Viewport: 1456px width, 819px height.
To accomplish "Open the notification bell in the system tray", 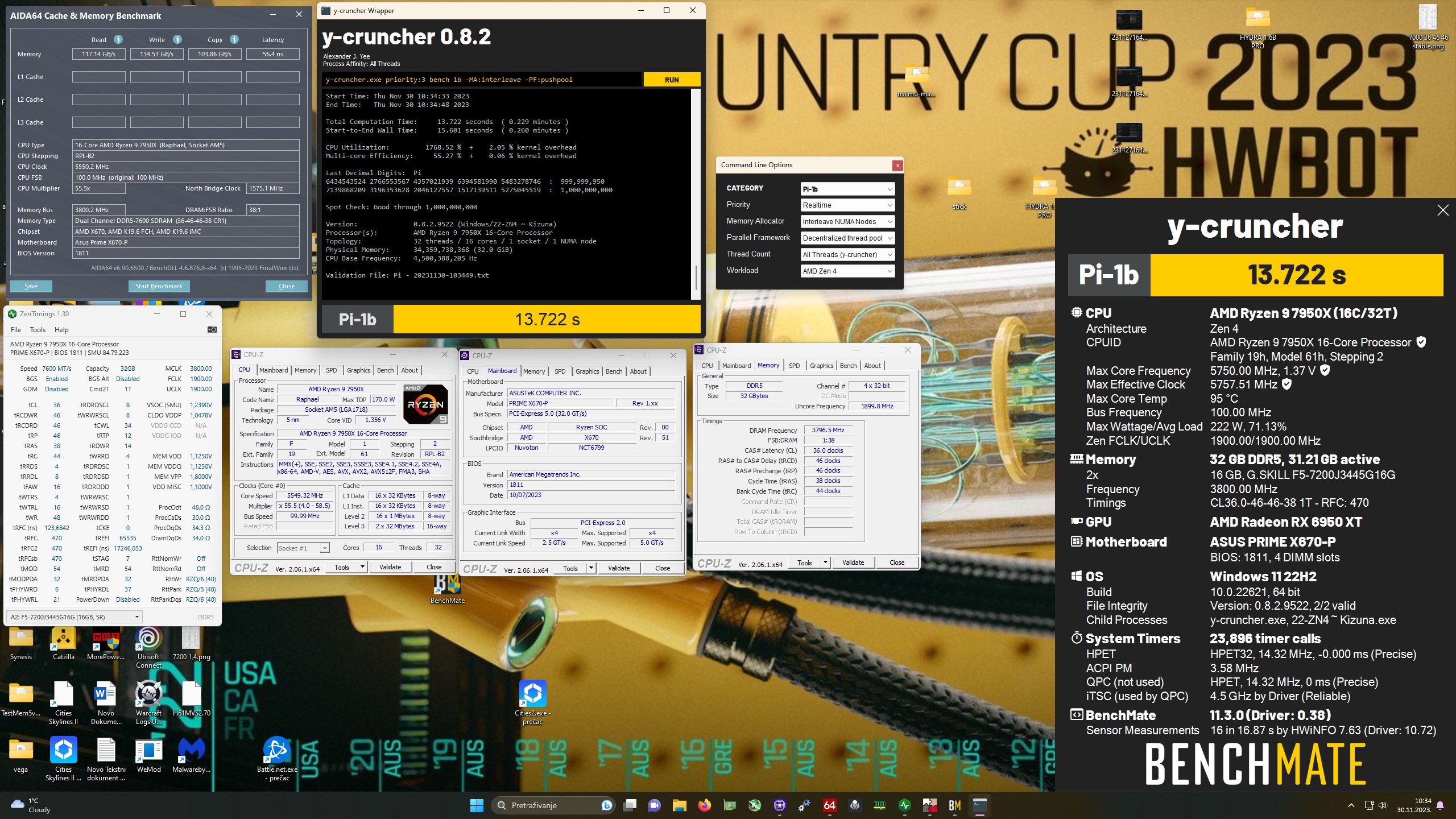I will (1440, 805).
